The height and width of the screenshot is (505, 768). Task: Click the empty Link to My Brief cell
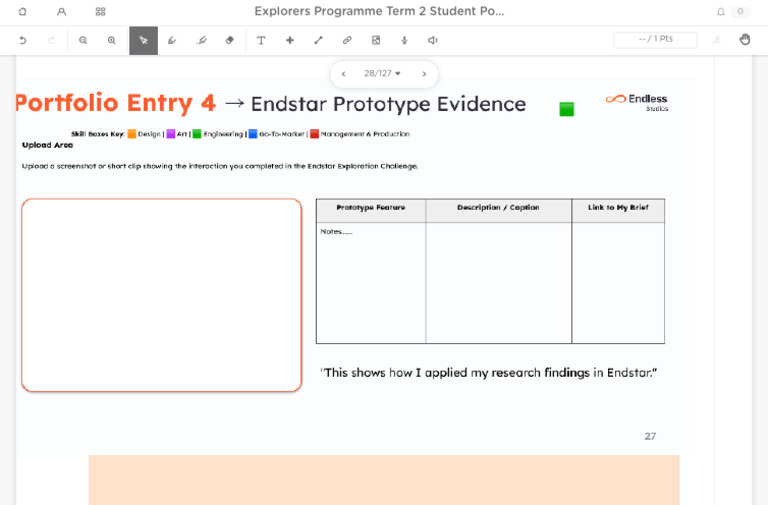pyautogui.click(x=618, y=283)
